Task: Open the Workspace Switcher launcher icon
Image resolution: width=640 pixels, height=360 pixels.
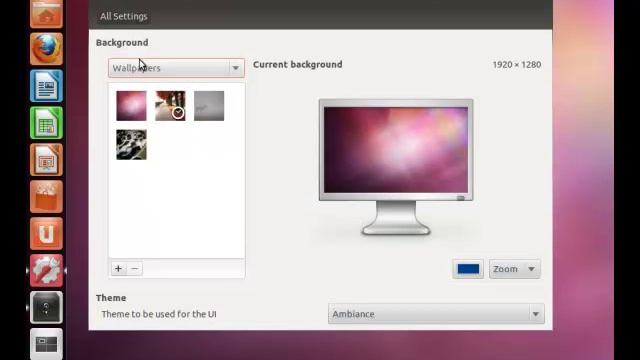Action: pyautogui.click(x=46, y=344)
